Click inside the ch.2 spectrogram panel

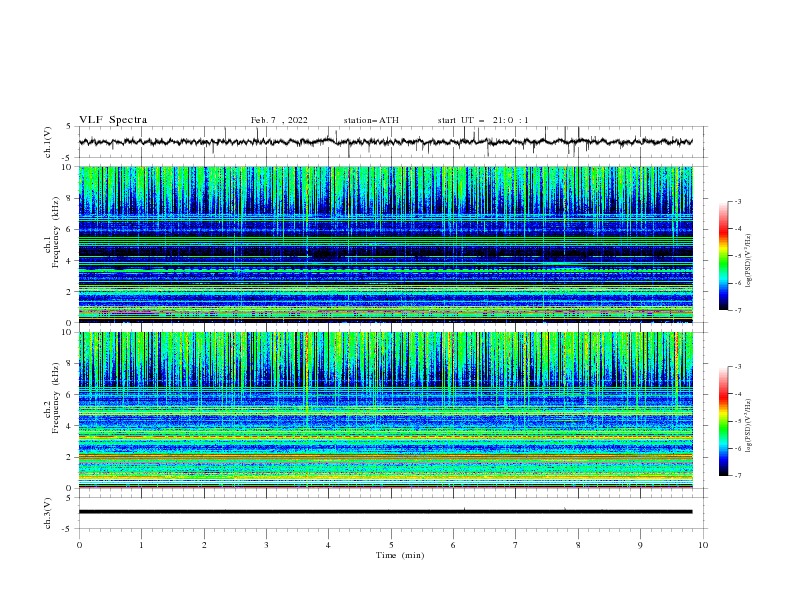385,410
